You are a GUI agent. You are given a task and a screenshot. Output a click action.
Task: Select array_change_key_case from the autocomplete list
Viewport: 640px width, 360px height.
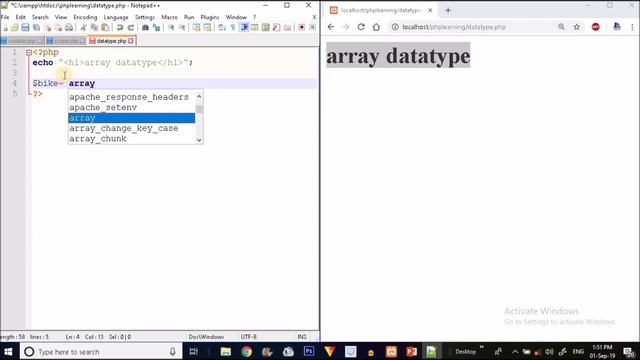point(131,129)
